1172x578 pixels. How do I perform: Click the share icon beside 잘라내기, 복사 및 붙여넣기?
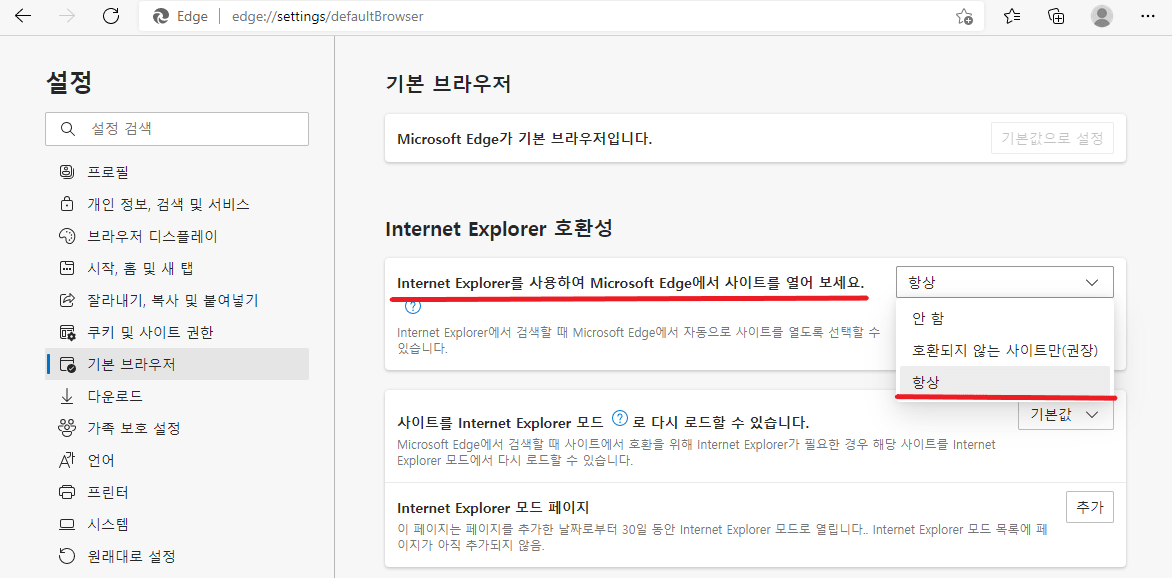pyautogui.click(x=67, y=300)
